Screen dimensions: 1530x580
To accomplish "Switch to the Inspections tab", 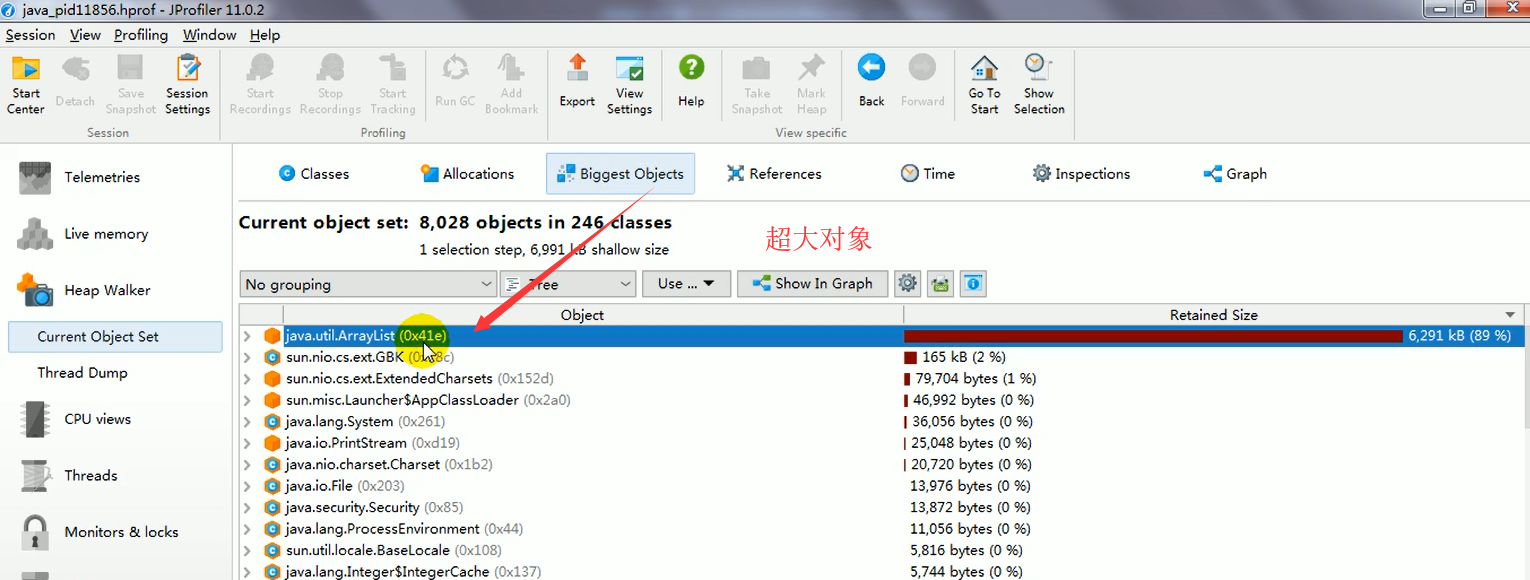I will [x=1081, y=173].
